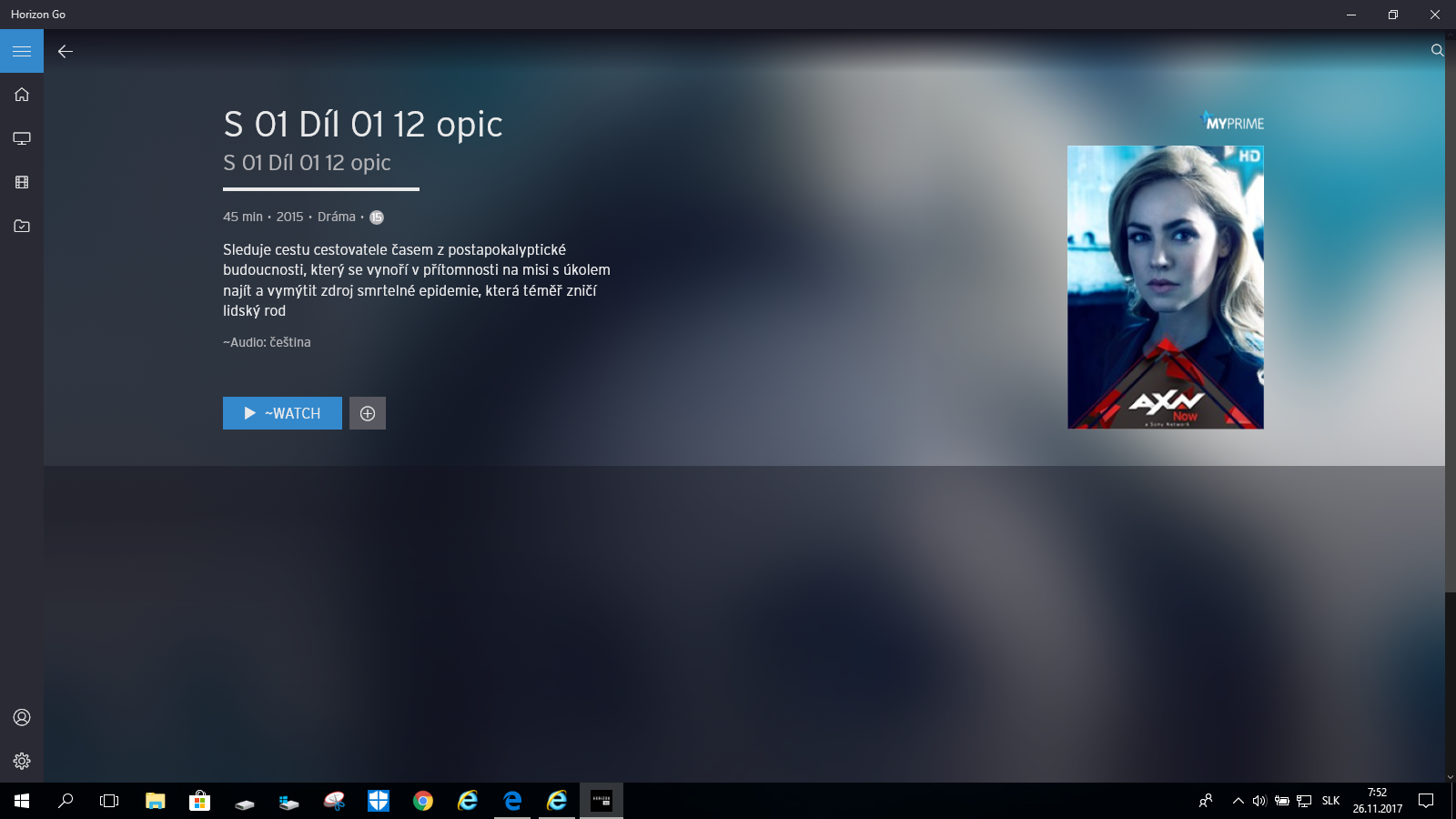This screenshot has height=819, width=1456.
Task: Click the AXN Now poster thumbnail
Action: click(1165, 287)
